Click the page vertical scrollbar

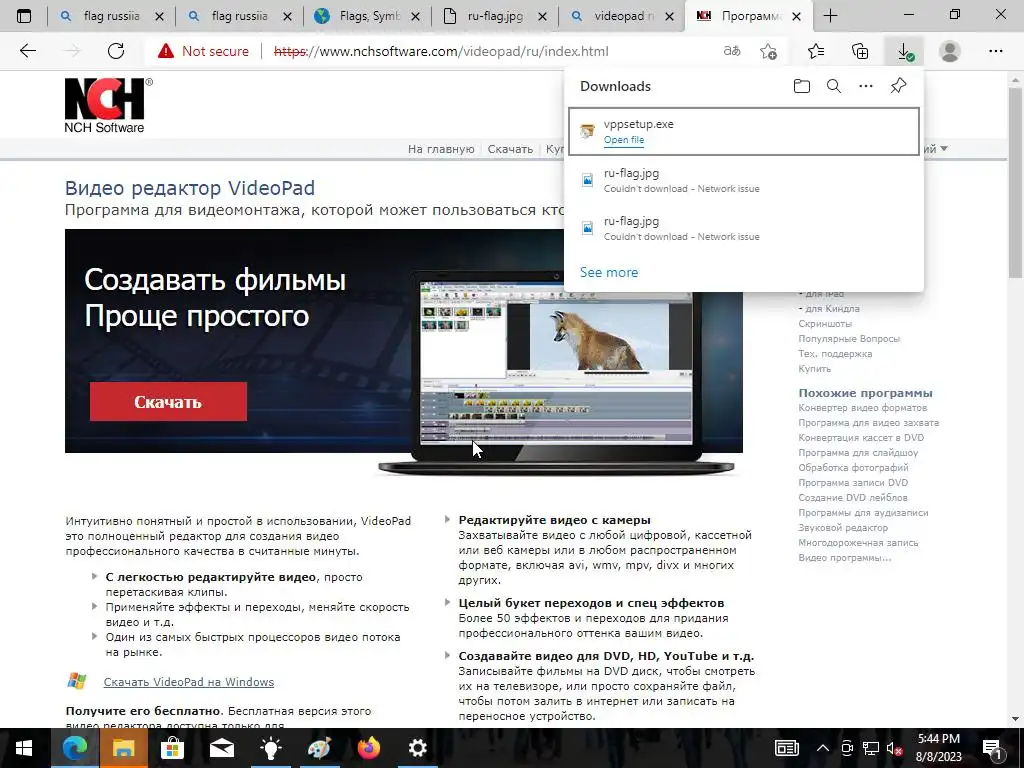click(1015, 183)
